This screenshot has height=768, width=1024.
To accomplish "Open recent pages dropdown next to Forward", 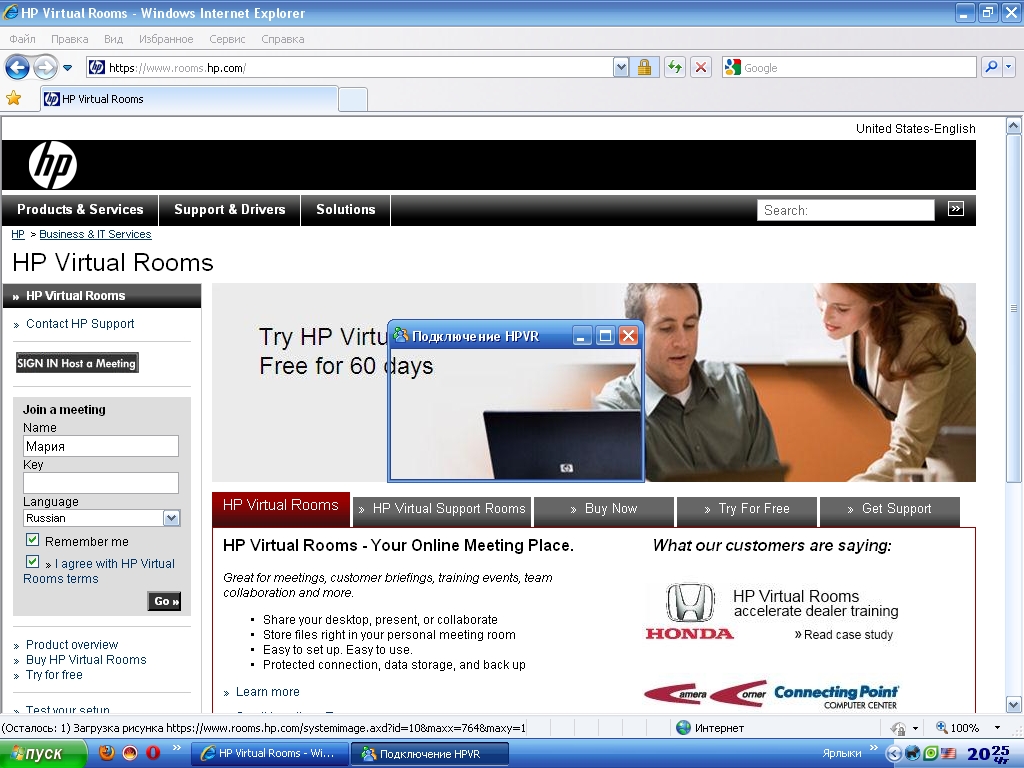I will pos(67,67).
